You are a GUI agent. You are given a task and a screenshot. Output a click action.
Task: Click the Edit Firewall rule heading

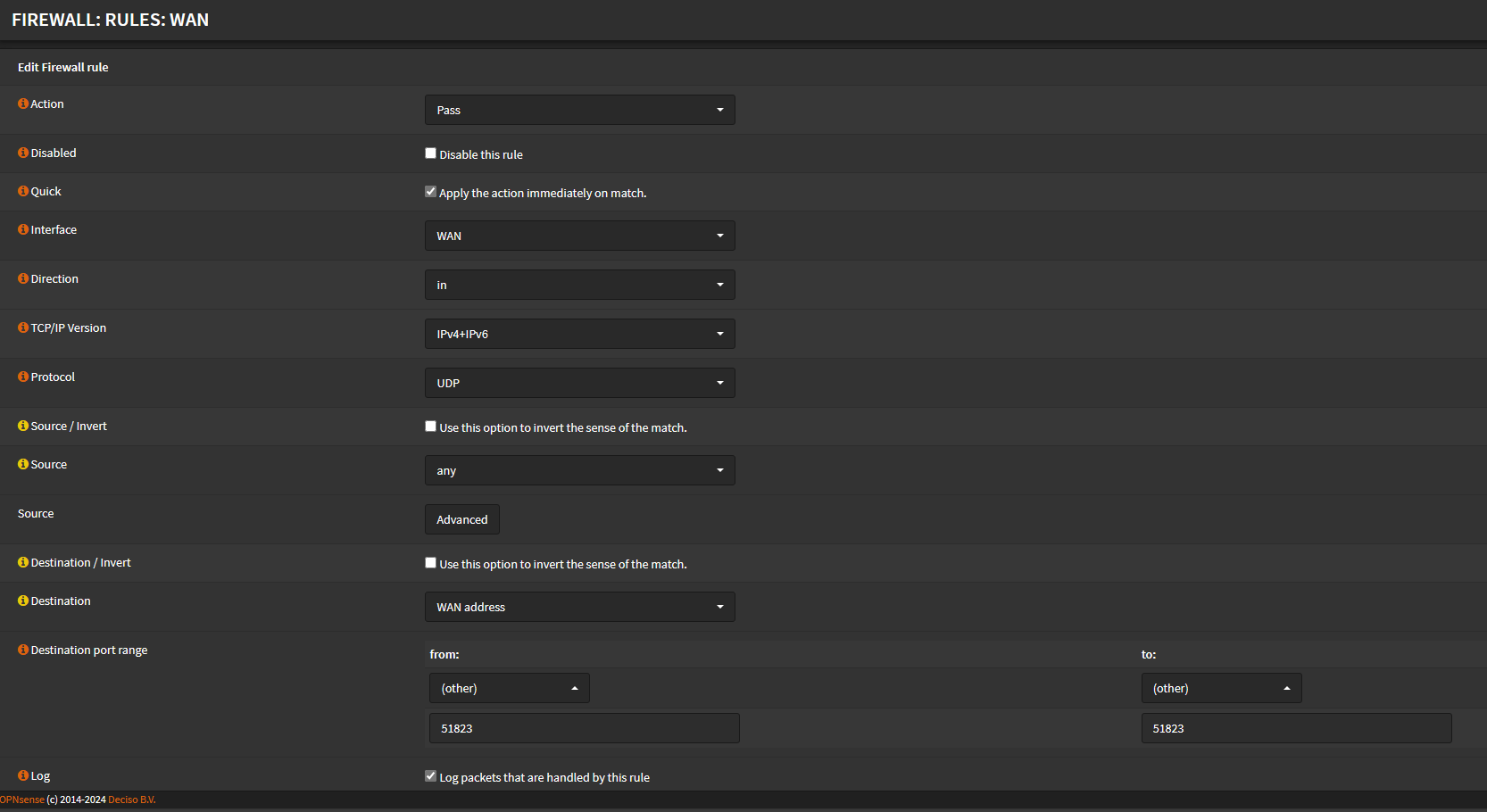tap(63, 67)
